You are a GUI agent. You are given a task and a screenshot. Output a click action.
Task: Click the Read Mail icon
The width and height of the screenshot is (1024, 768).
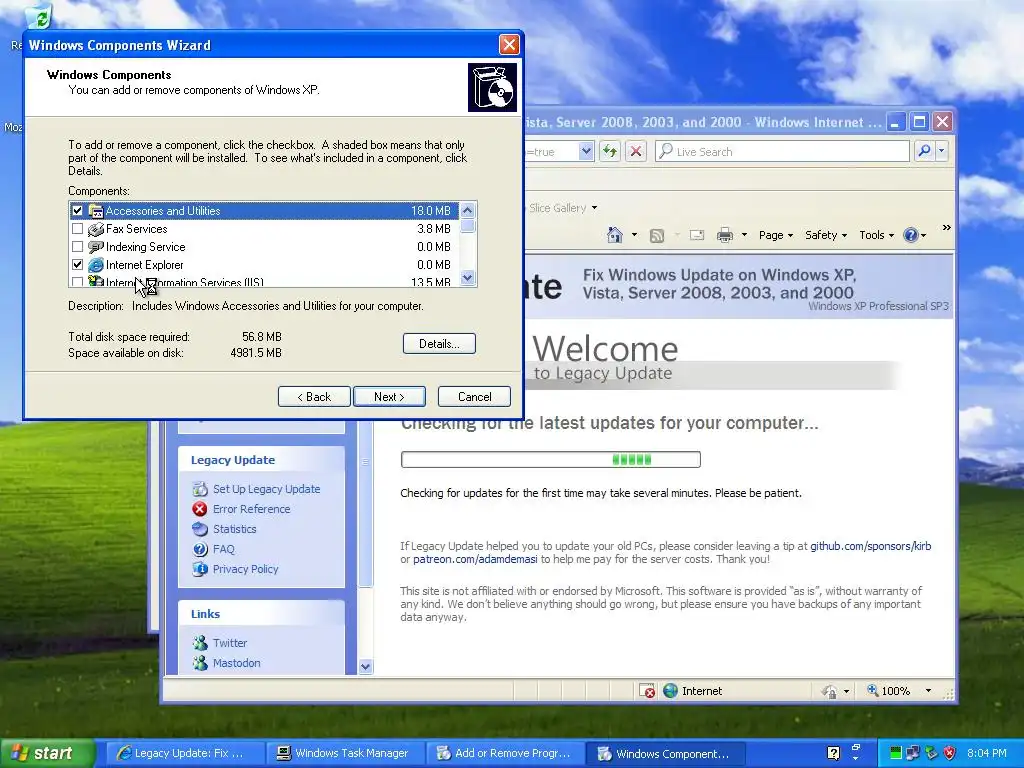pyautogui.click(x=697, y=235)
